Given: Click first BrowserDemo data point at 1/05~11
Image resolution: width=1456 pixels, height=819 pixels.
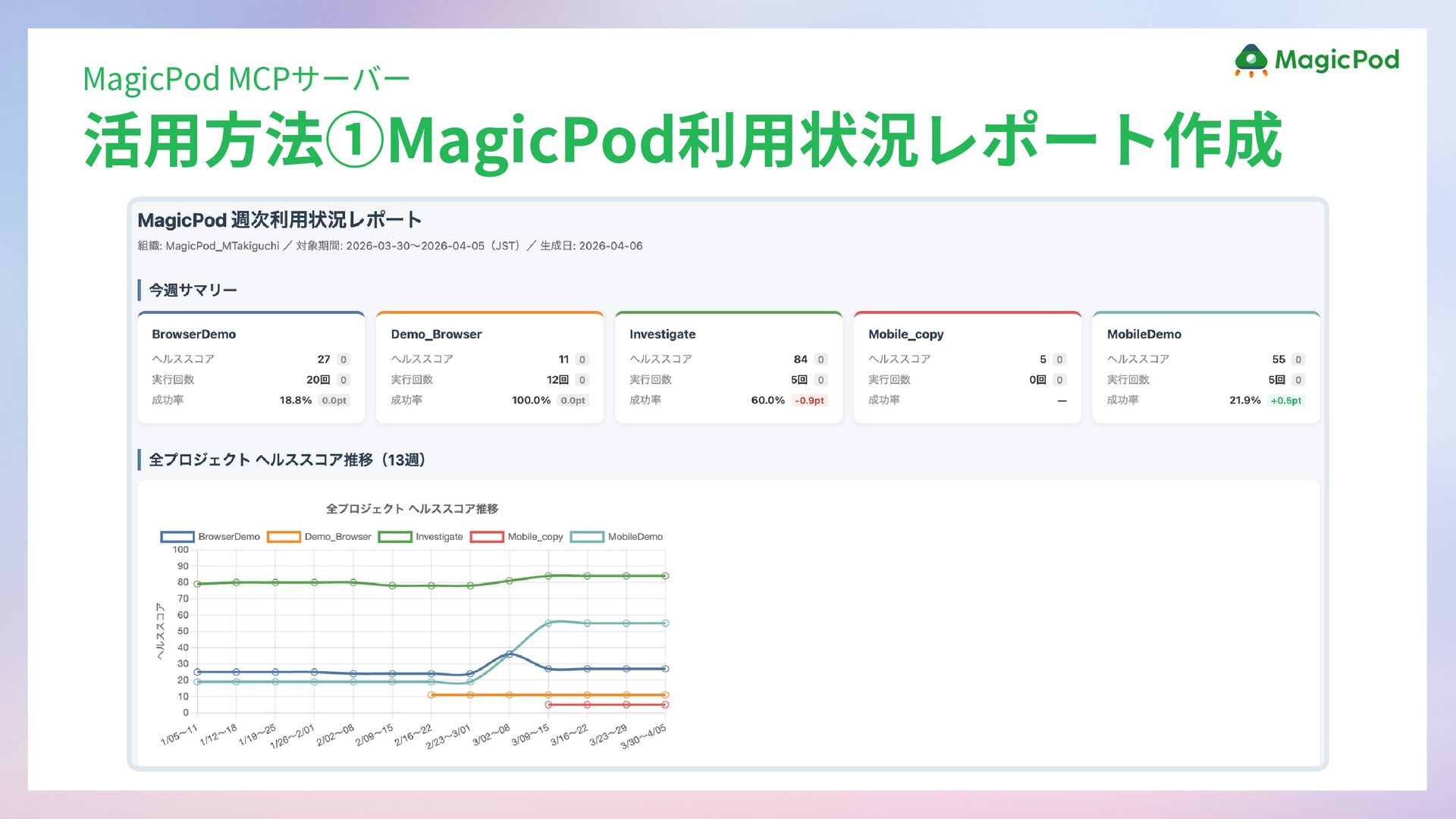Looking at the screenshot, I should pos(197,672).
